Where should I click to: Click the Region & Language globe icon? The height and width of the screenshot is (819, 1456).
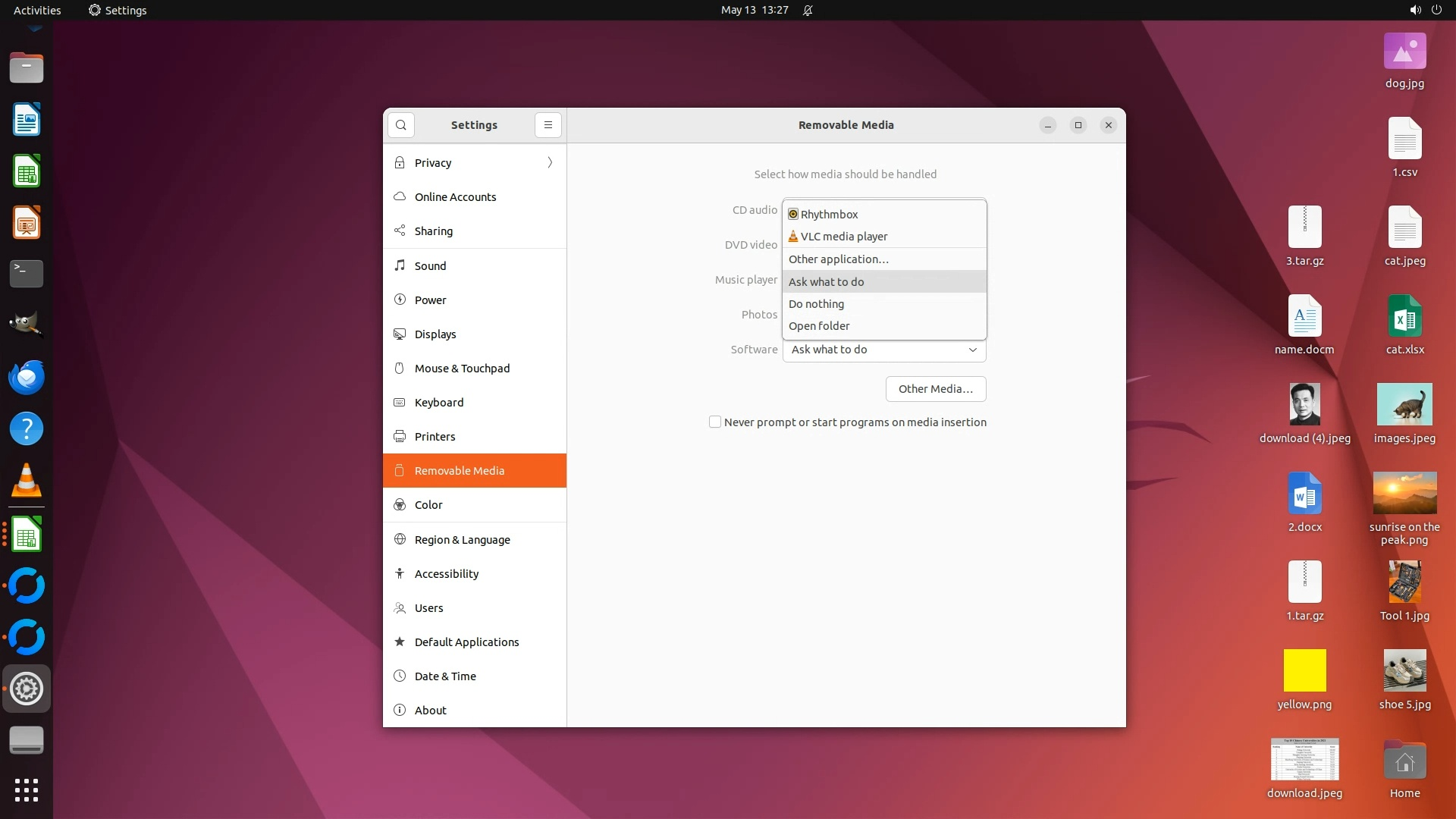[400, 539]
